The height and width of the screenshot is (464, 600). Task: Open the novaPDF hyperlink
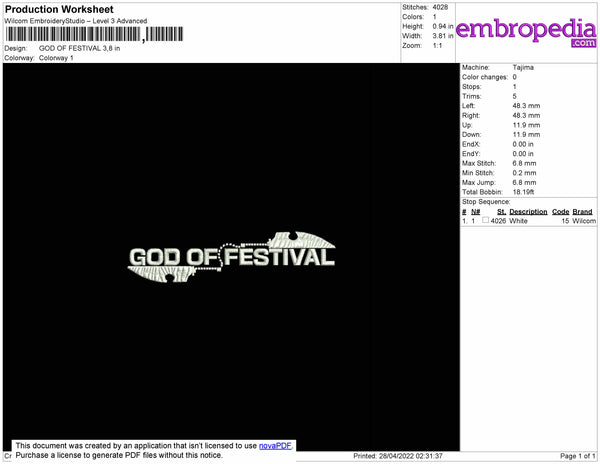(276, 446)
